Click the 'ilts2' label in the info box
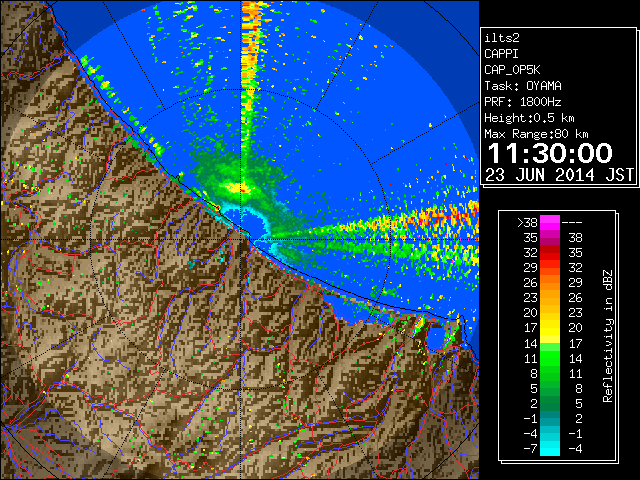 [502, 38]
